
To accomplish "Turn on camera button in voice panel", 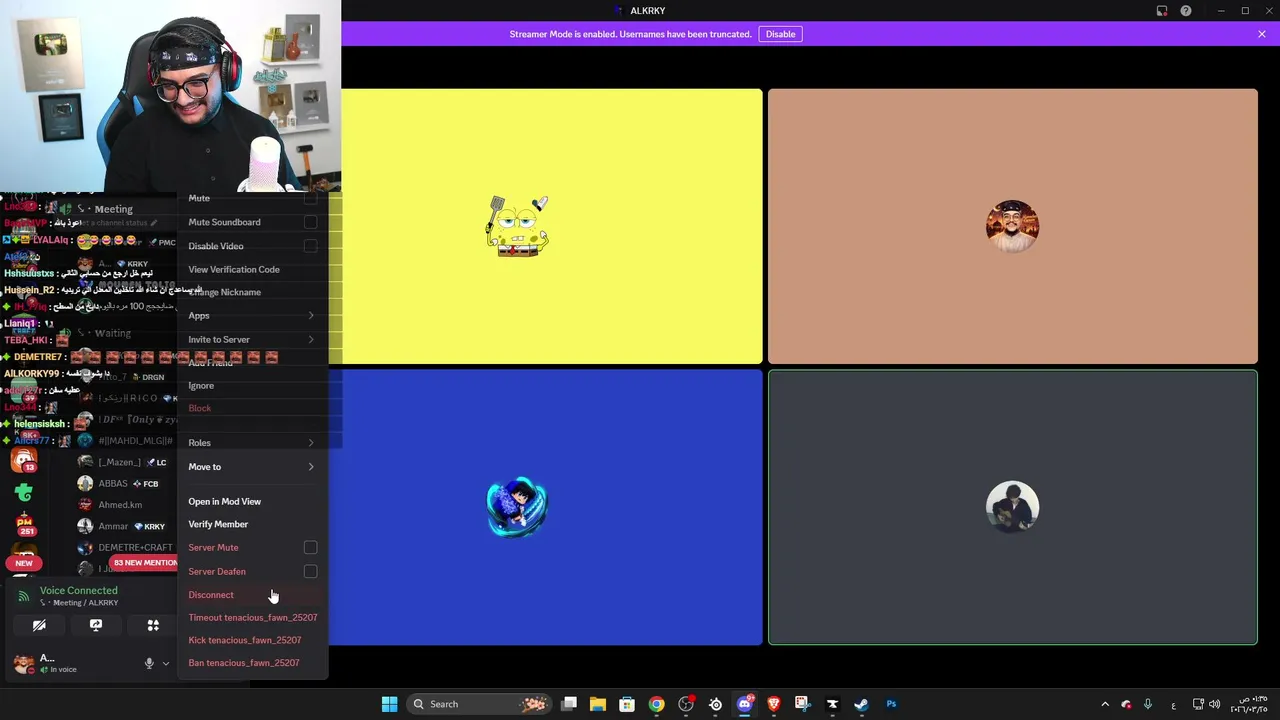I will point(39,625).
